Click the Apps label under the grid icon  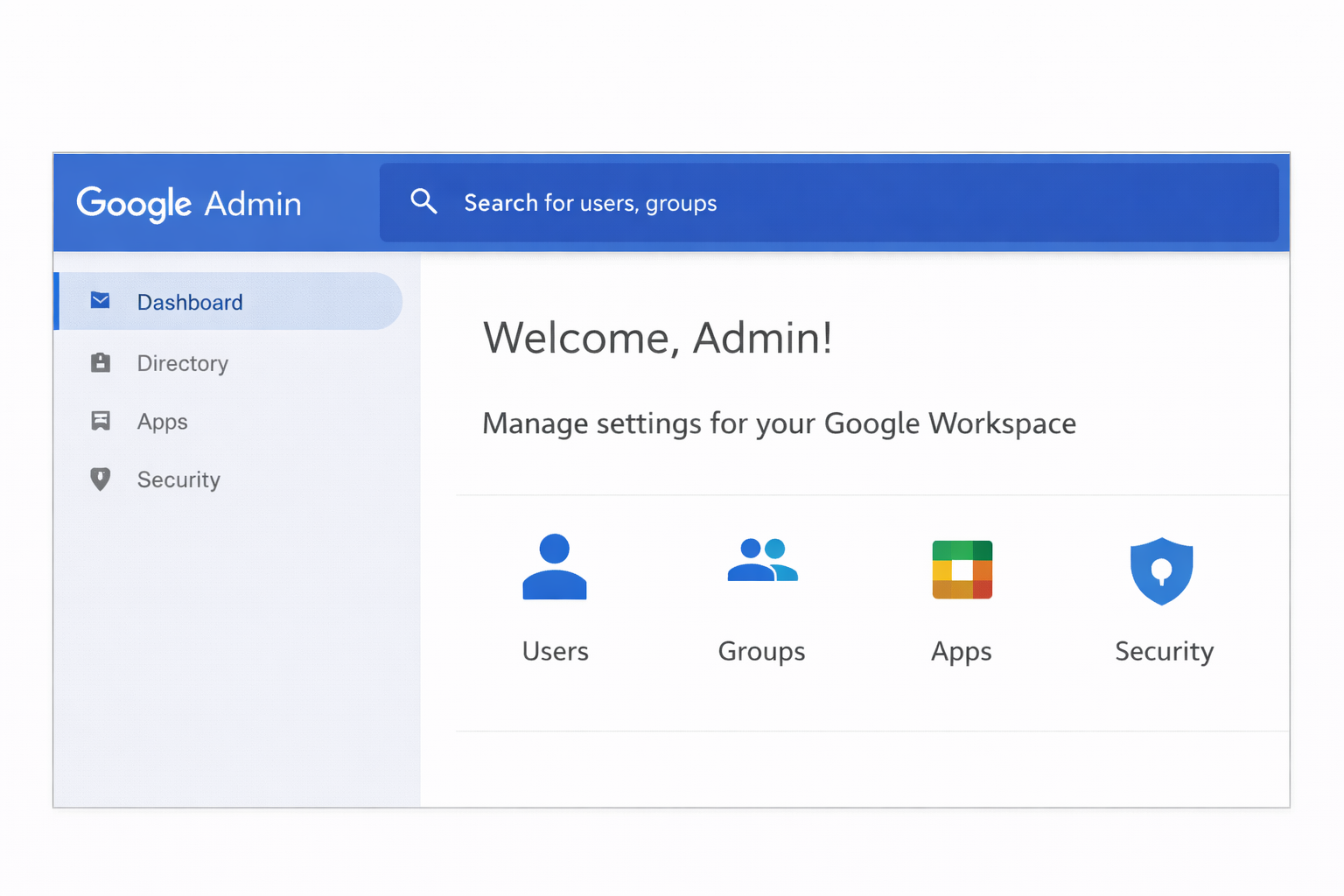coord(961,652)
